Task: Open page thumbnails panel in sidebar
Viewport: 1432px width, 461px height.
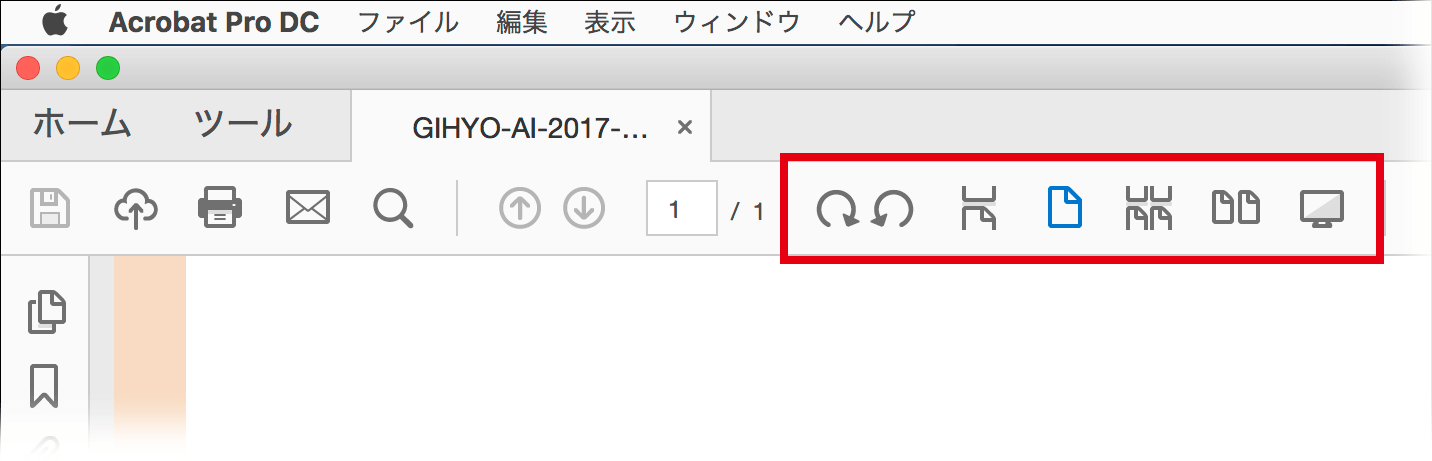Action: (x=46, y=311)
